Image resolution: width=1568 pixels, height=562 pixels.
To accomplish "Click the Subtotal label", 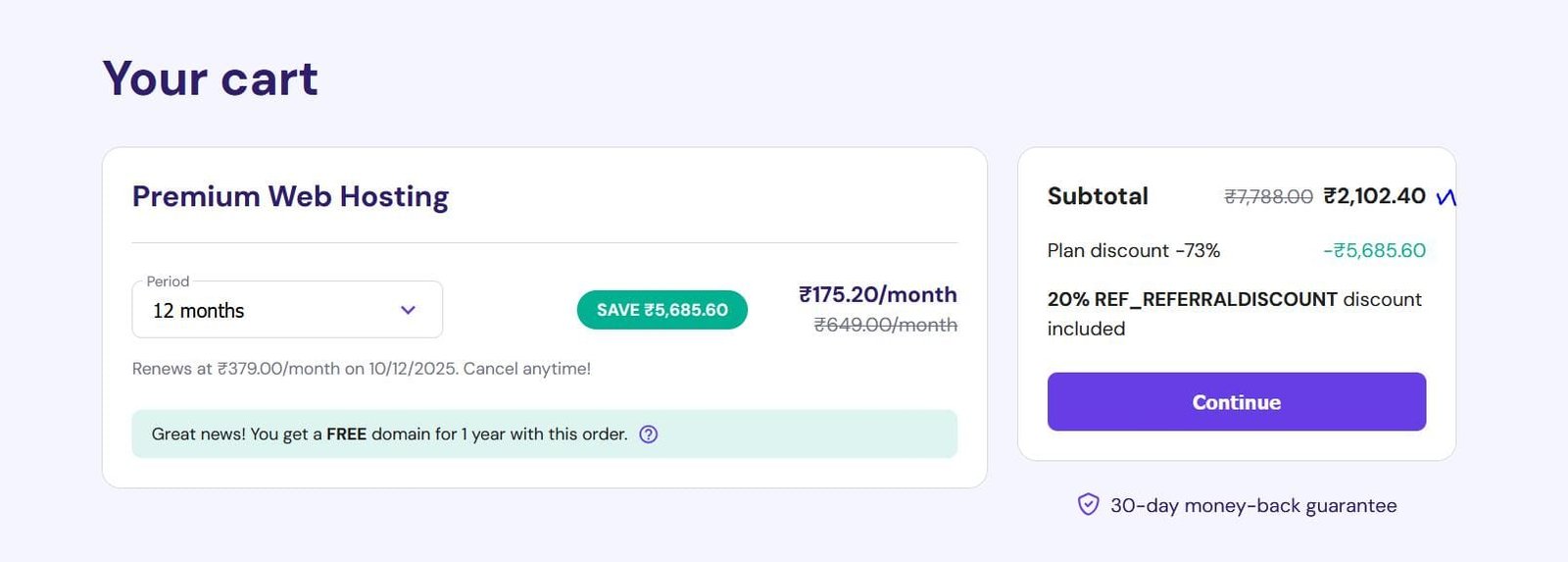I will click(1098, 196).
